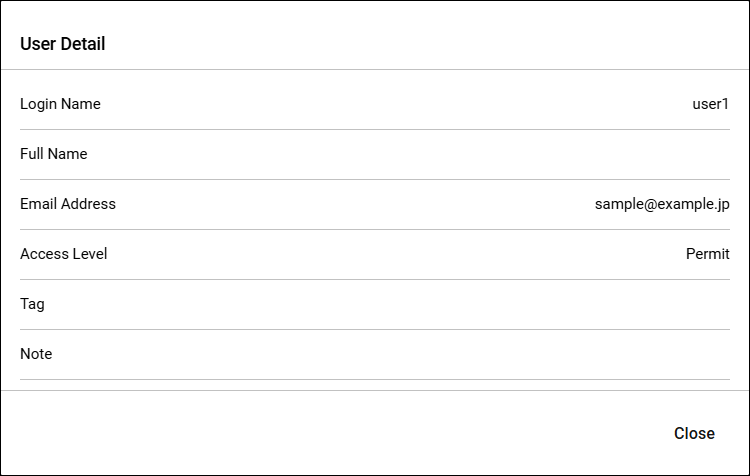Image resolution: width=750 pixels, height=476 pixels.
Task: Click the Login Name label
Action: pos(60,104)
